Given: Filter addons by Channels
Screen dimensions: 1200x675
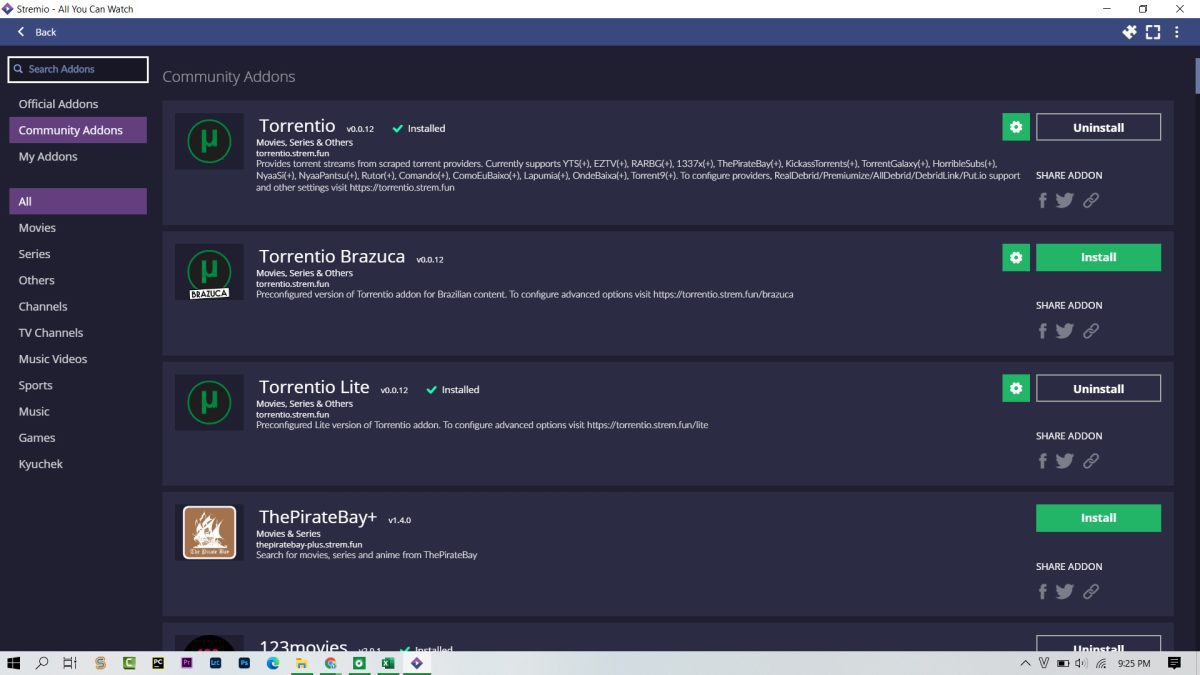Looking at the screenshot, I should [x=78, y=306].
